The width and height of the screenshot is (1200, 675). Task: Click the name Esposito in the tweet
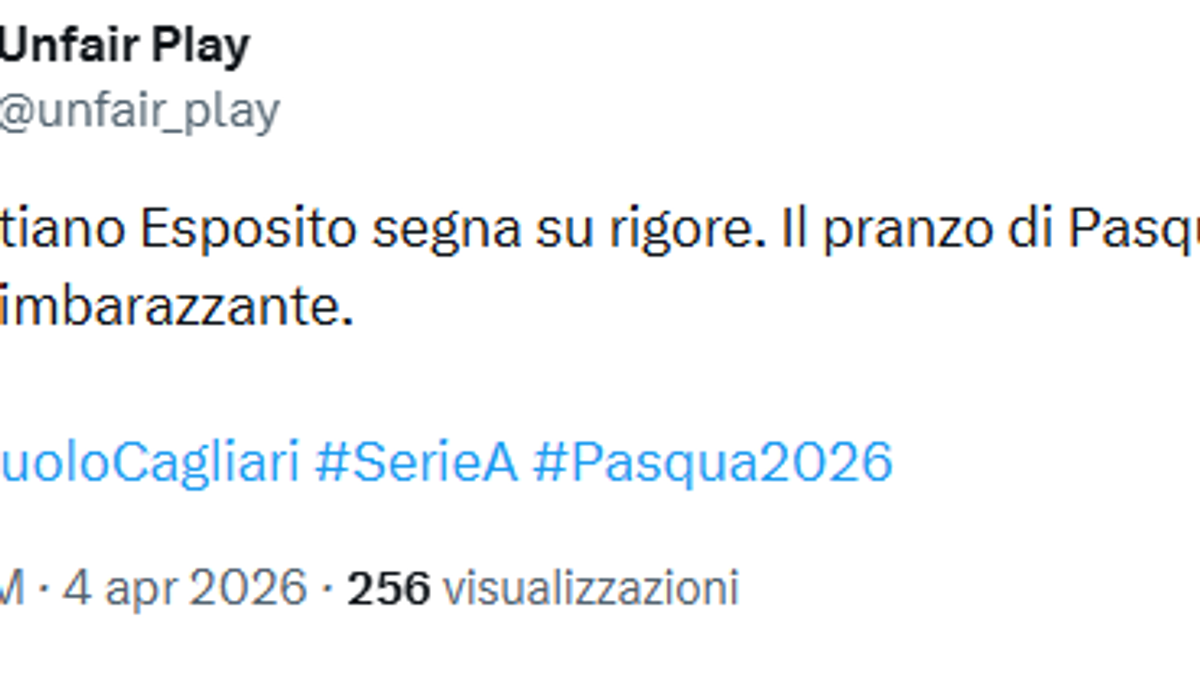247,232
